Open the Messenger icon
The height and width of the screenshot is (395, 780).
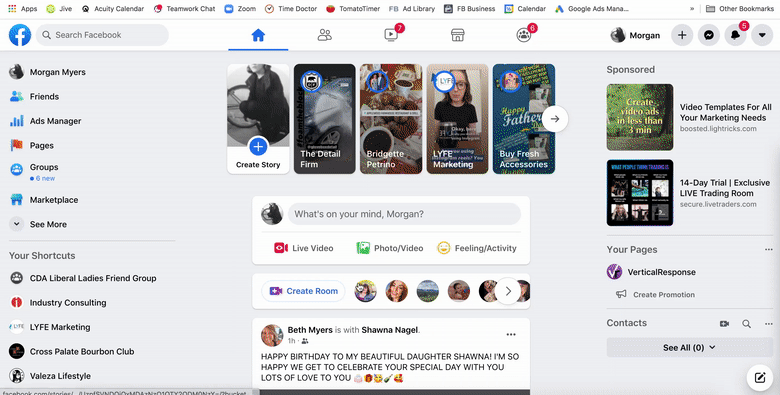[709, 35]
